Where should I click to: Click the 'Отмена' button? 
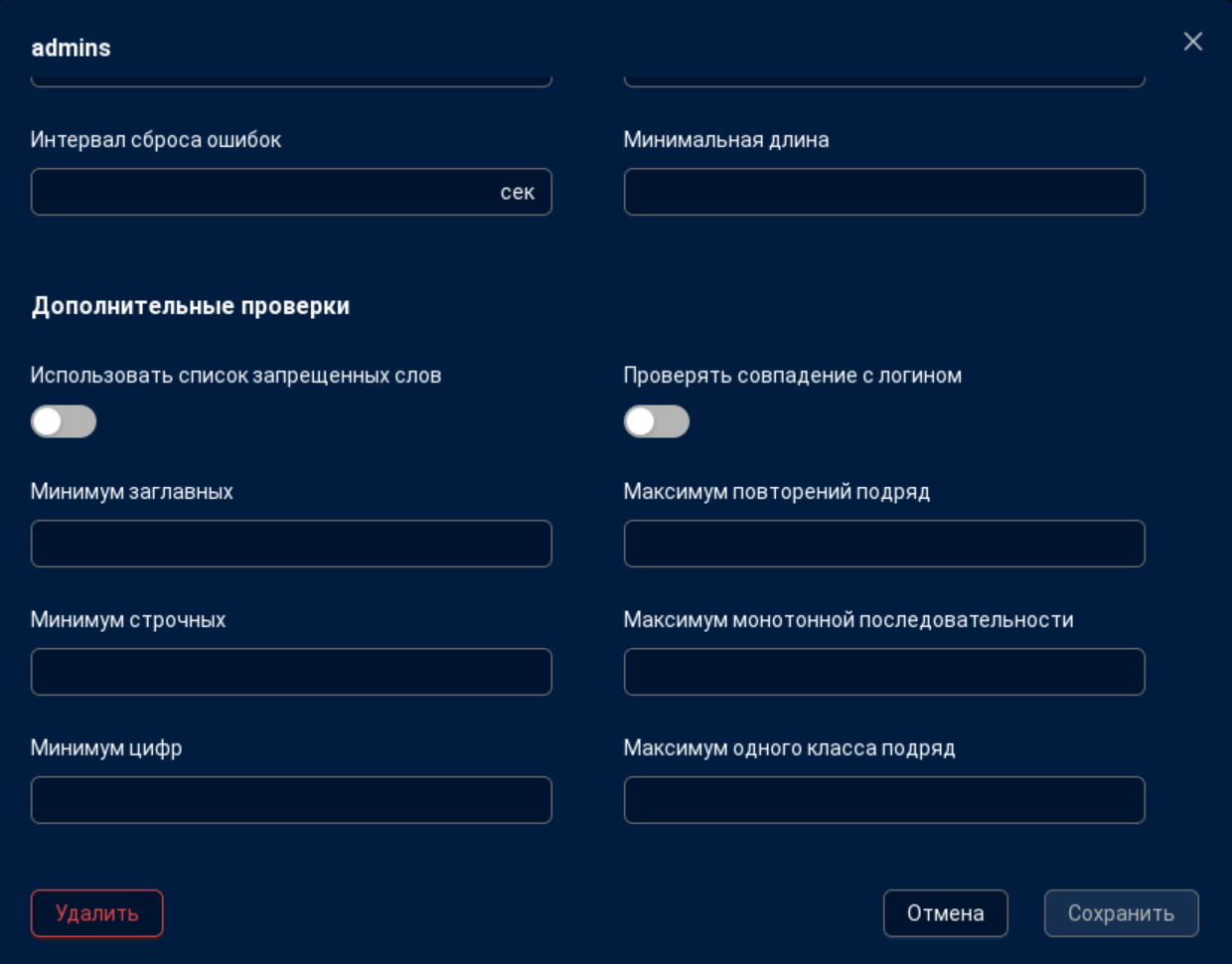945,913
